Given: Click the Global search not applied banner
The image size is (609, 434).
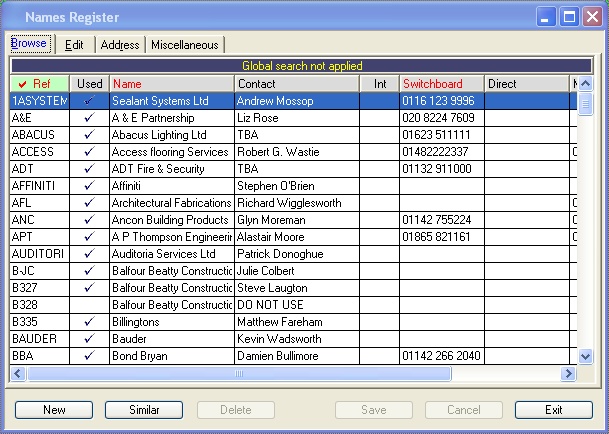Looking at the screenshot, I should pos(302,66).
